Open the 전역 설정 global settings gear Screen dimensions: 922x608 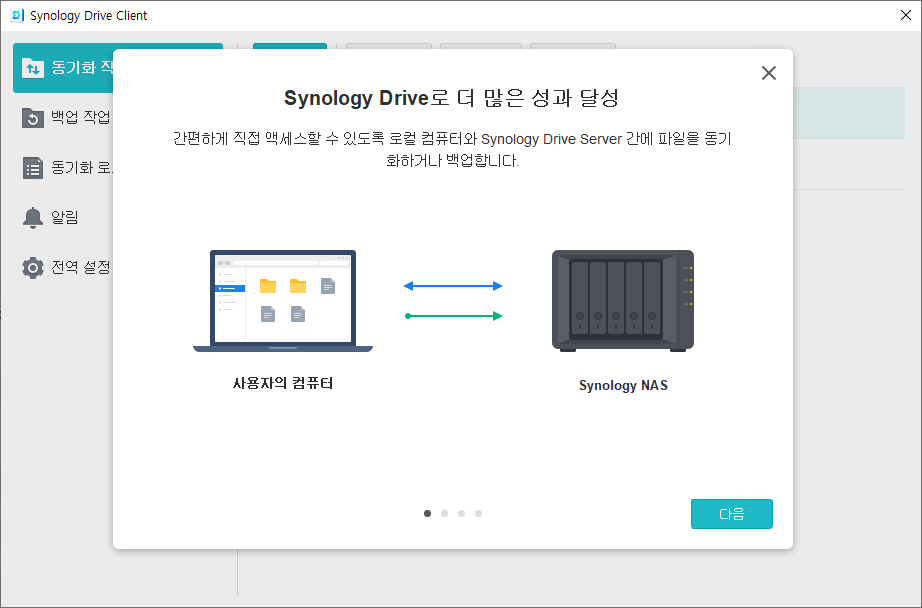[66, 268]
